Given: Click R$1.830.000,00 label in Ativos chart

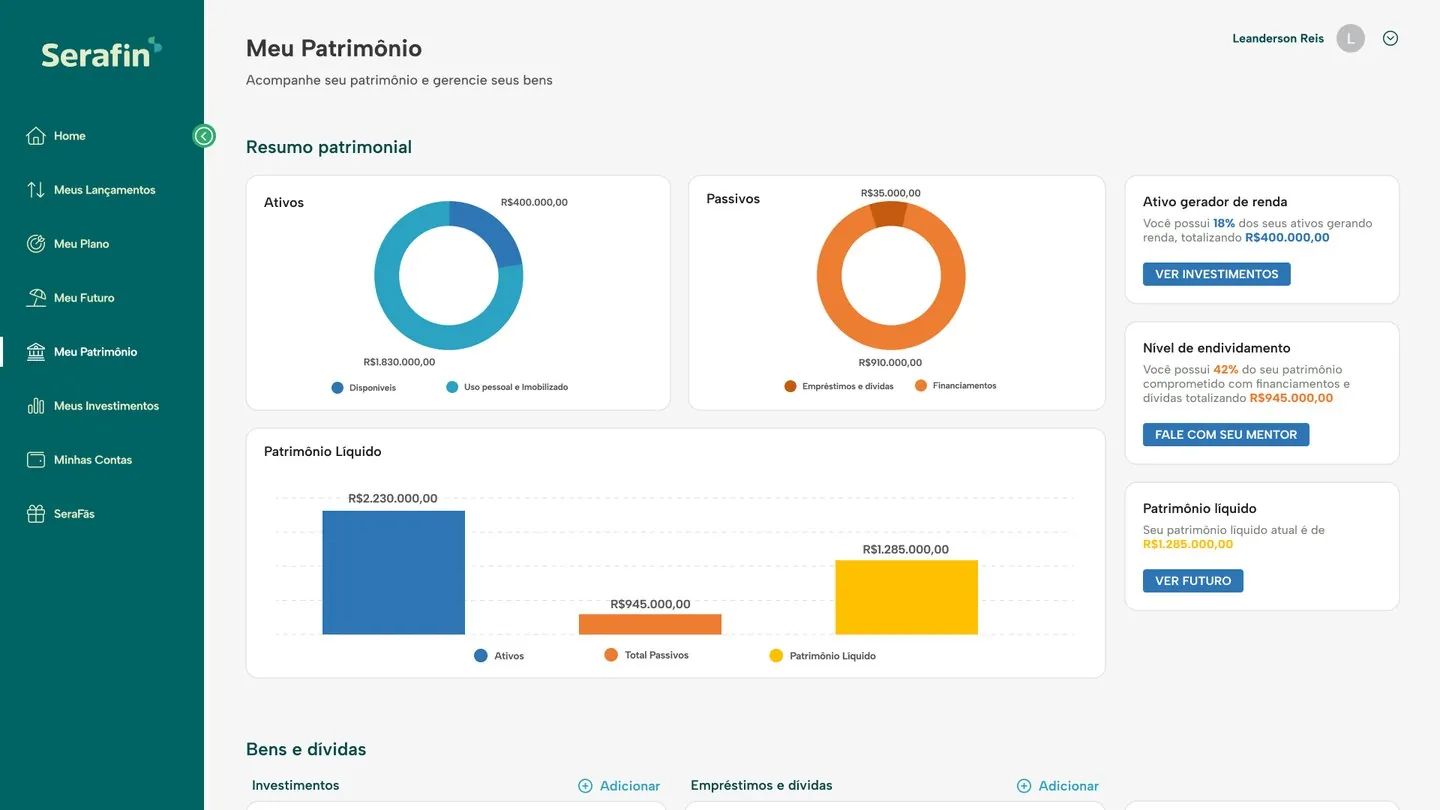Looking at the screenshot, I should [x=399, y=362].
